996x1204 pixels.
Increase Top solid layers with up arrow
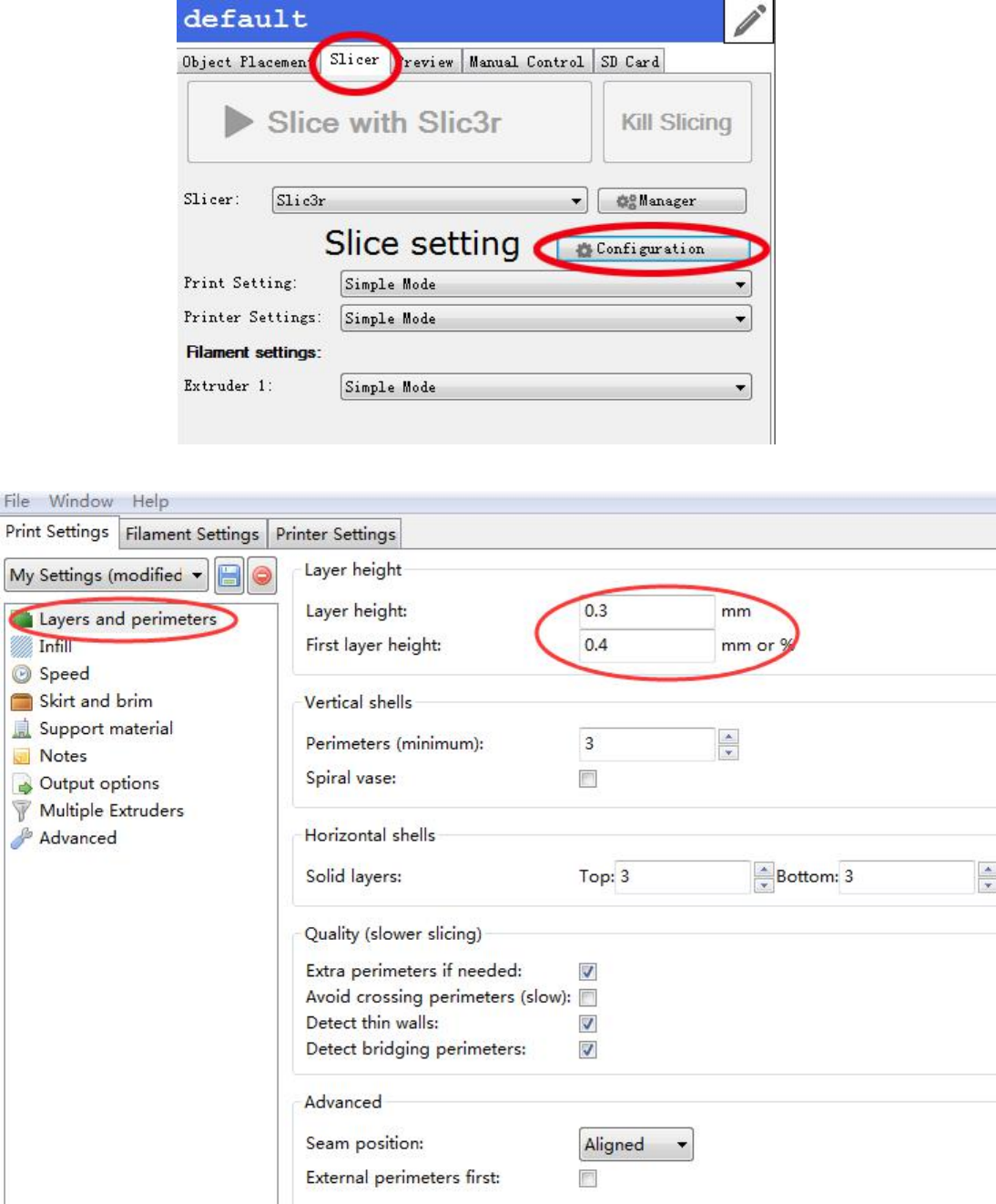click(765, 869)
